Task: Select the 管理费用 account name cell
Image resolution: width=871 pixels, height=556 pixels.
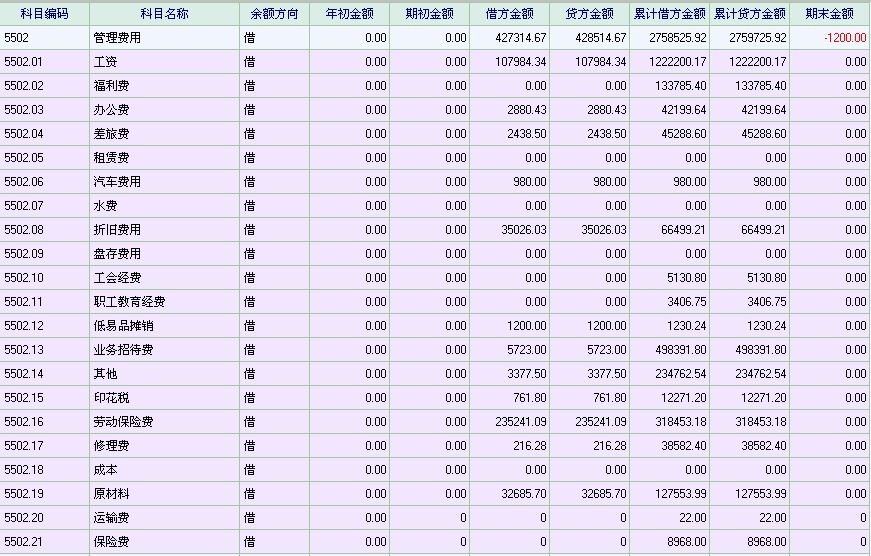Action: [117, 38]
